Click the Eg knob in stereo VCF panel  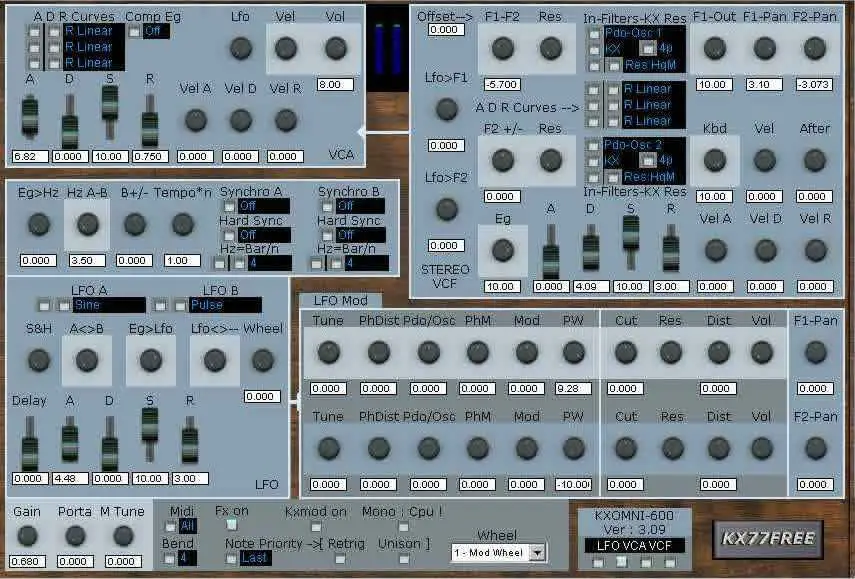pos(502,250)
